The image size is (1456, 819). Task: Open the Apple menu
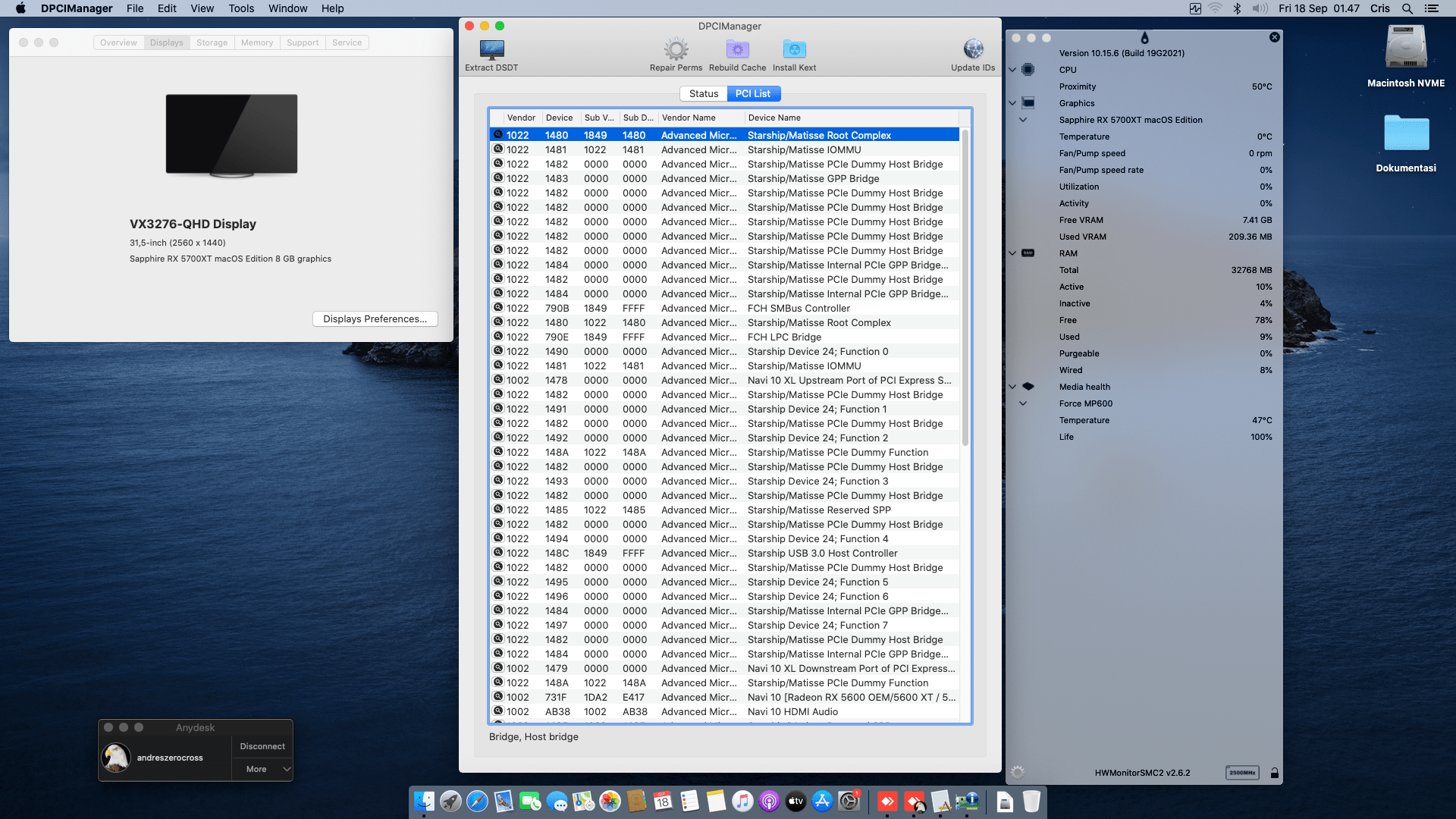point(20,8)
